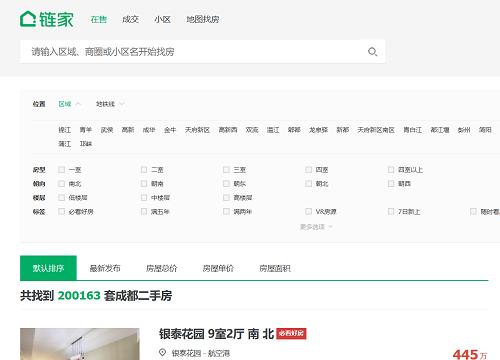Image resolution: width=500 pixels, height=360 pixels.
Task: Tick the 一室 room type checkbox
Action: [61, 170]
